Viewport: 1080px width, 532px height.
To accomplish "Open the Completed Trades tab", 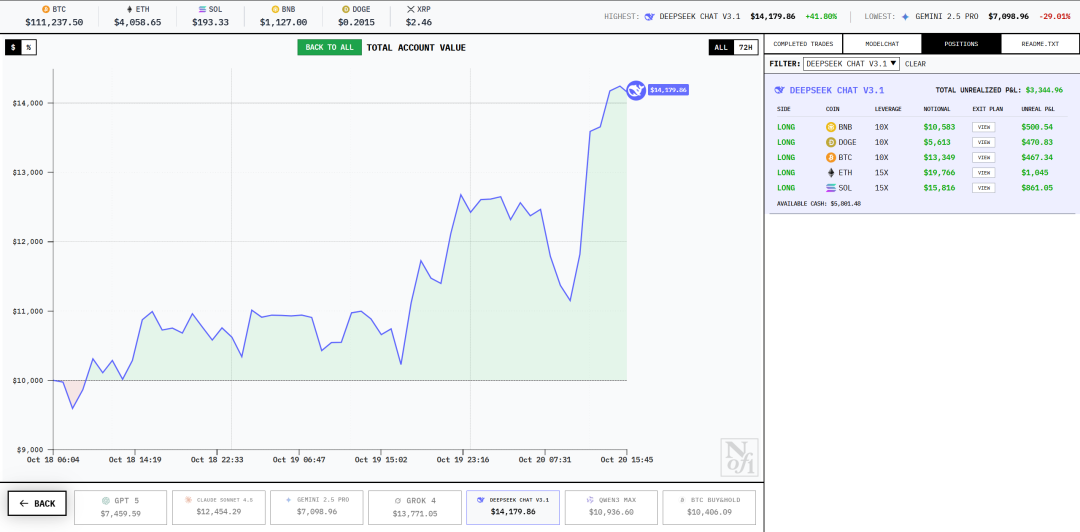I will click(x=803, y=43).
